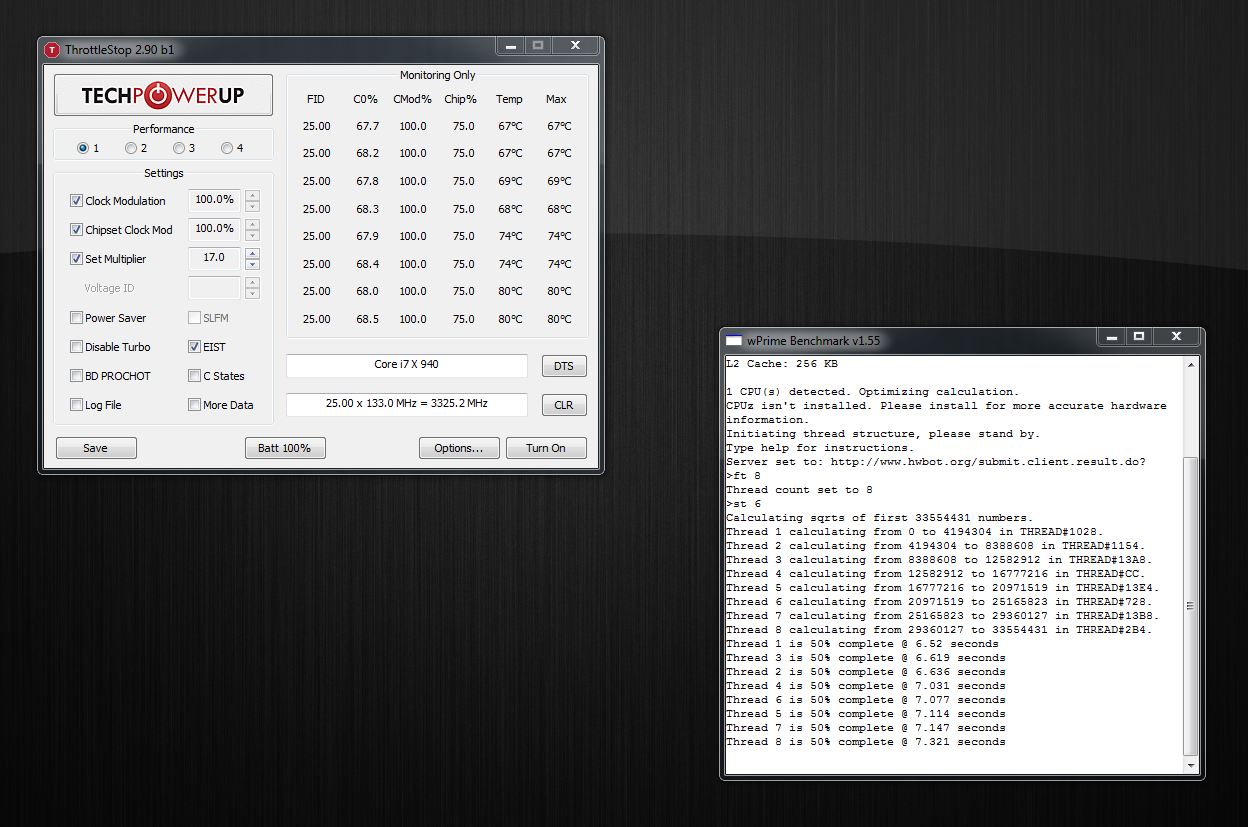Screen dimensions: 1248x827
Task: Open the Options... dialog
Action: (459, 448)
